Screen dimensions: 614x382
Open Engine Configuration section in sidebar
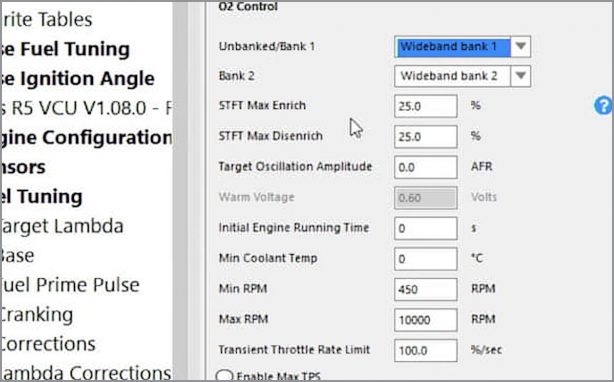(x=86, y=138)
